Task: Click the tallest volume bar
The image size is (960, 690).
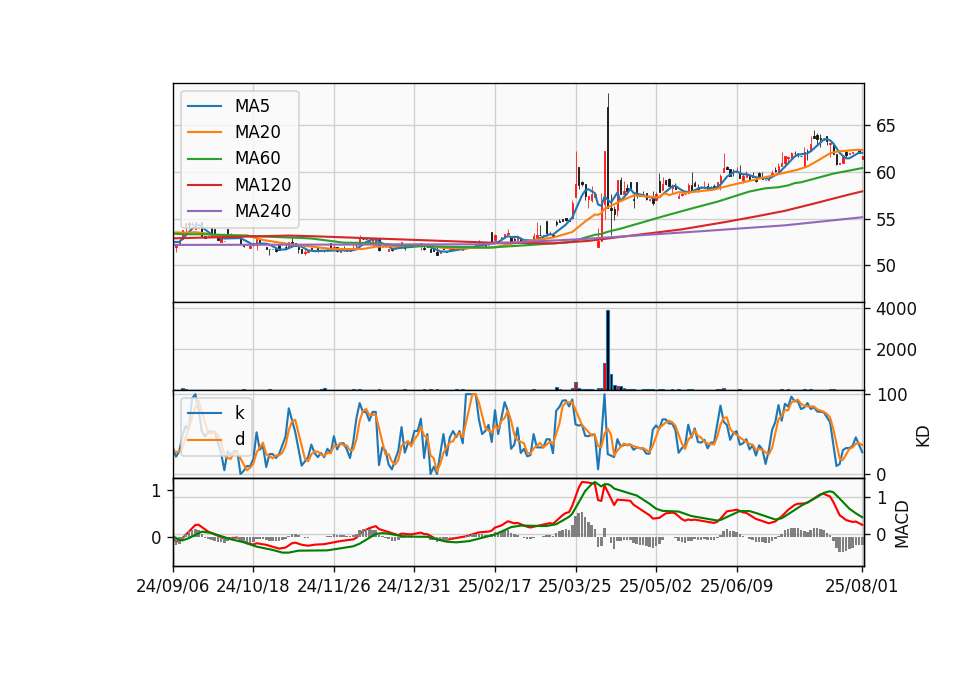Action: (x=608, y=350)
